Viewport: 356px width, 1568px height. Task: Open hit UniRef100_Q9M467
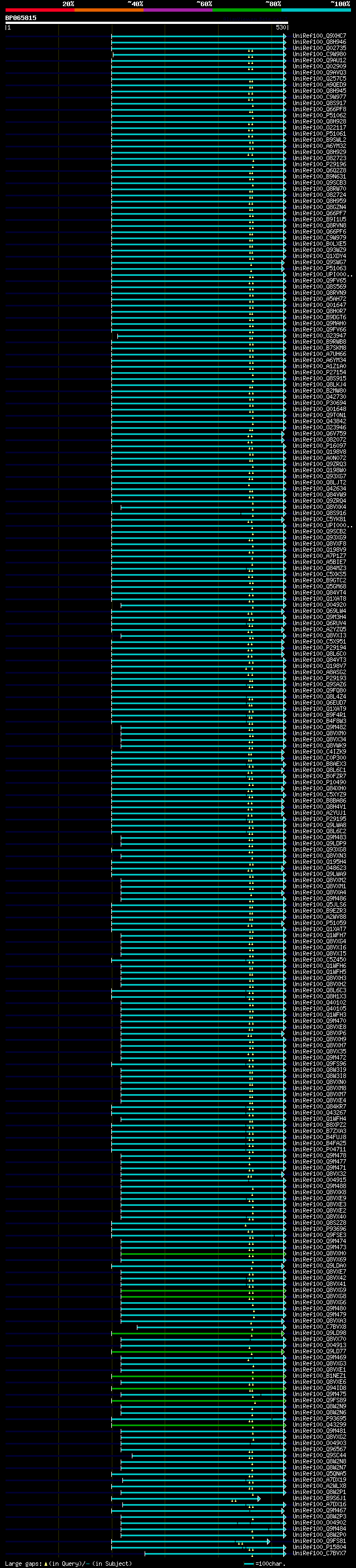click(x=319, y=1510)
